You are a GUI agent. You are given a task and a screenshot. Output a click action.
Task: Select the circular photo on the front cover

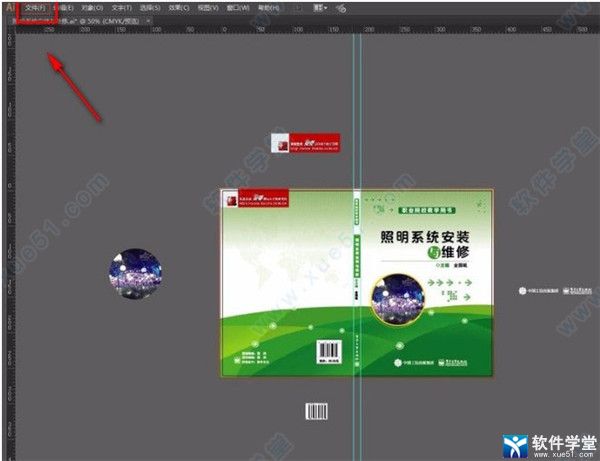(x=398, y=300)
